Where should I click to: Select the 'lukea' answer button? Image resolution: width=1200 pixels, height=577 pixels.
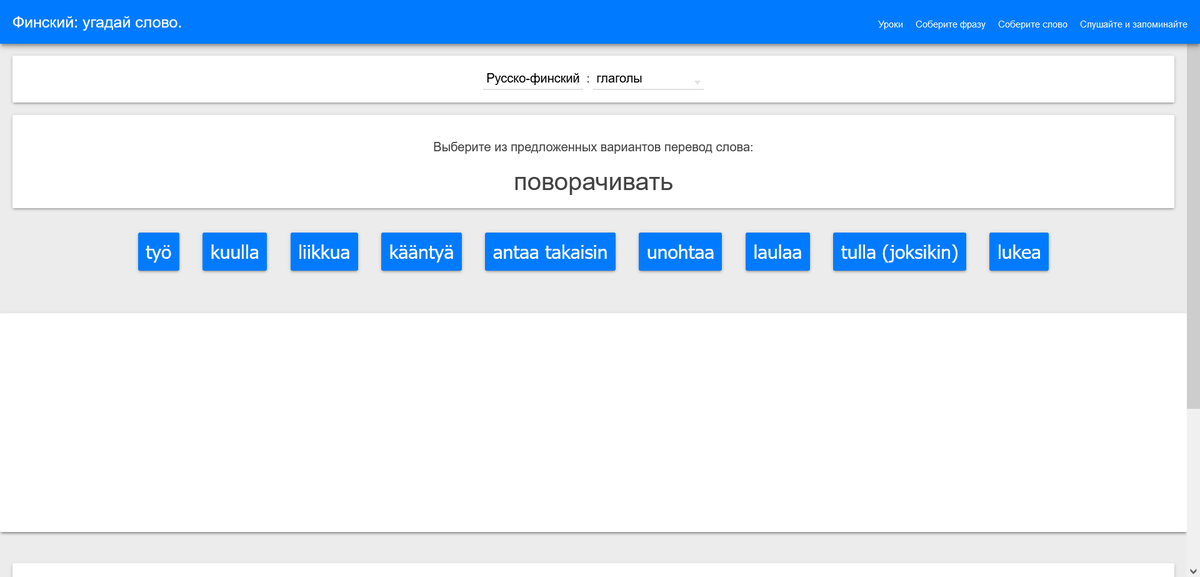[1019, 252]
